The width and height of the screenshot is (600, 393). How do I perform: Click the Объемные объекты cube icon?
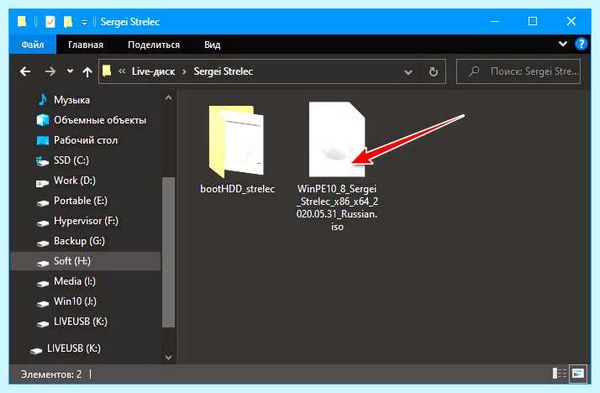coord(42,120)
